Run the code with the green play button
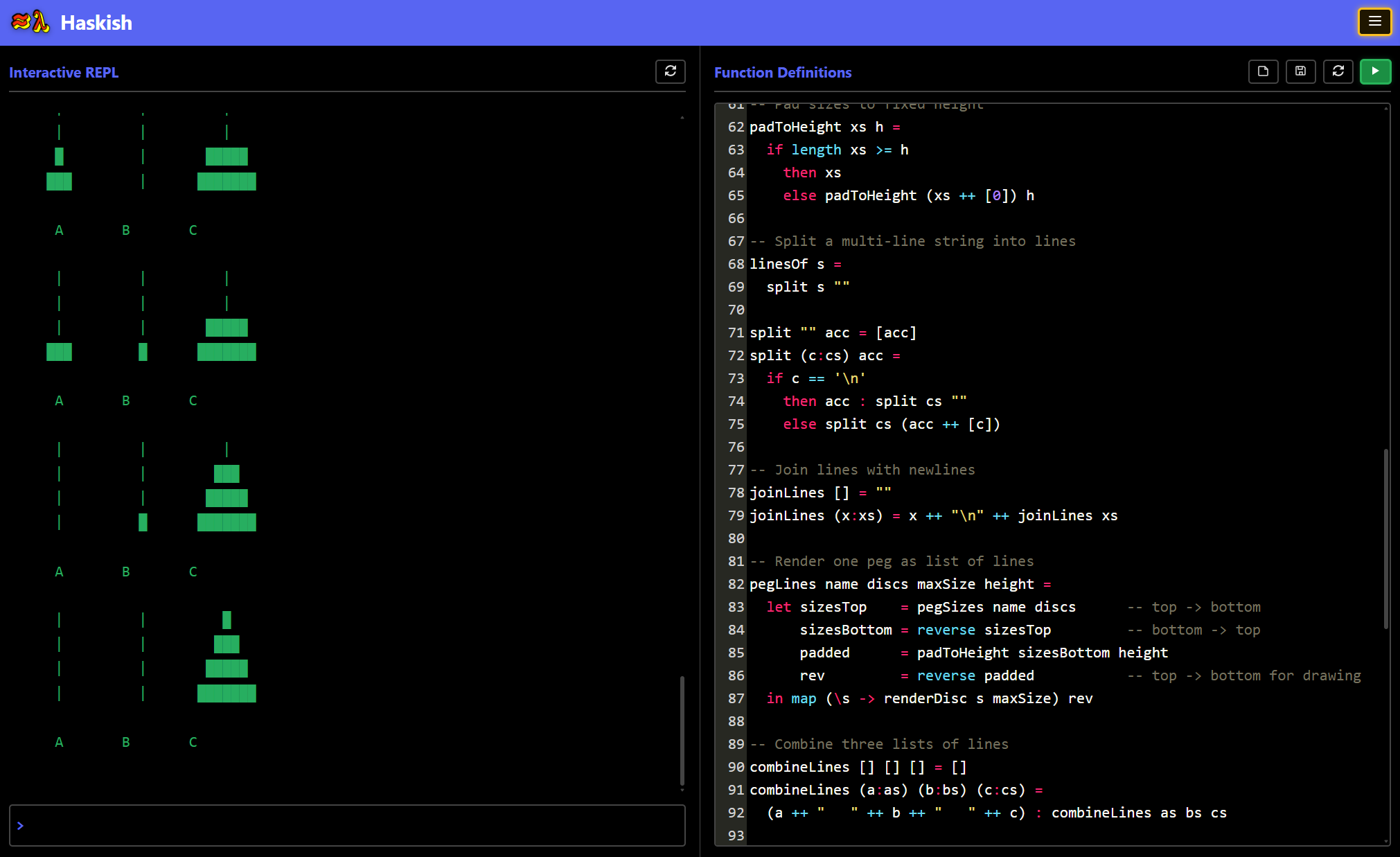 click(1375, 71)
